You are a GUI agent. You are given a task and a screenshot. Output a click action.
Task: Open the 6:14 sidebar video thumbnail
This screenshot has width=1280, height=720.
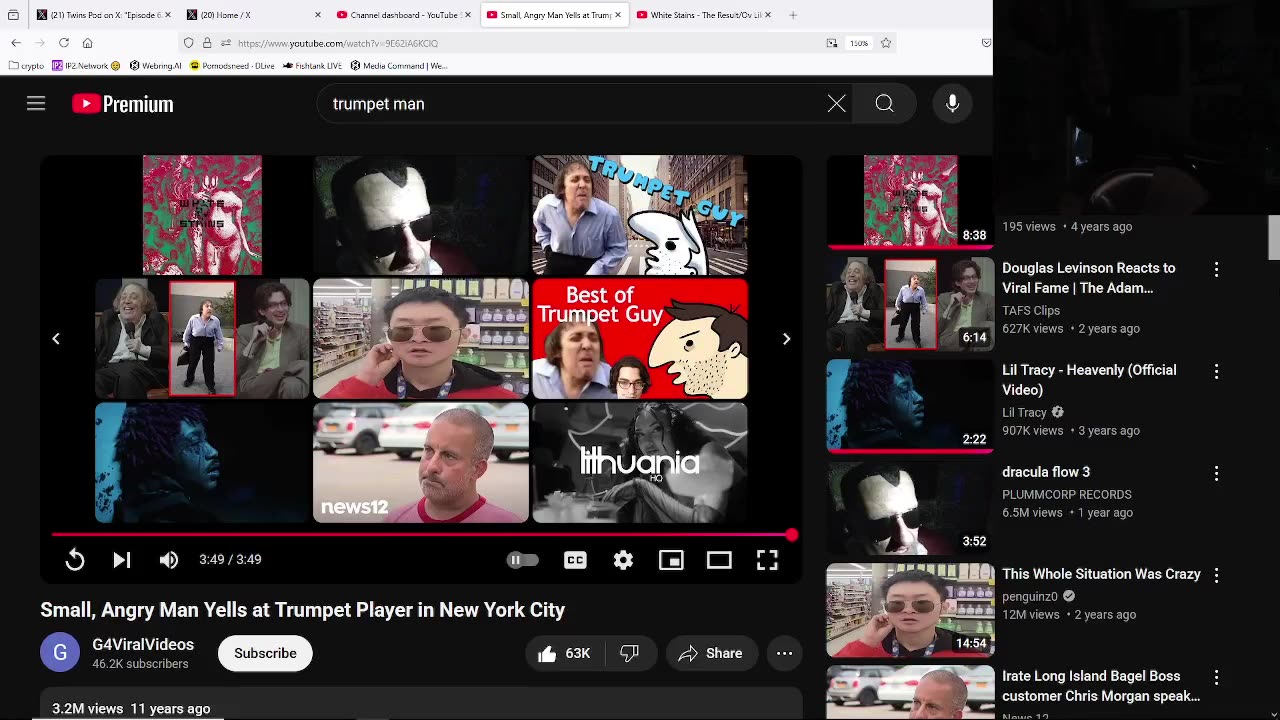point(910,304)
